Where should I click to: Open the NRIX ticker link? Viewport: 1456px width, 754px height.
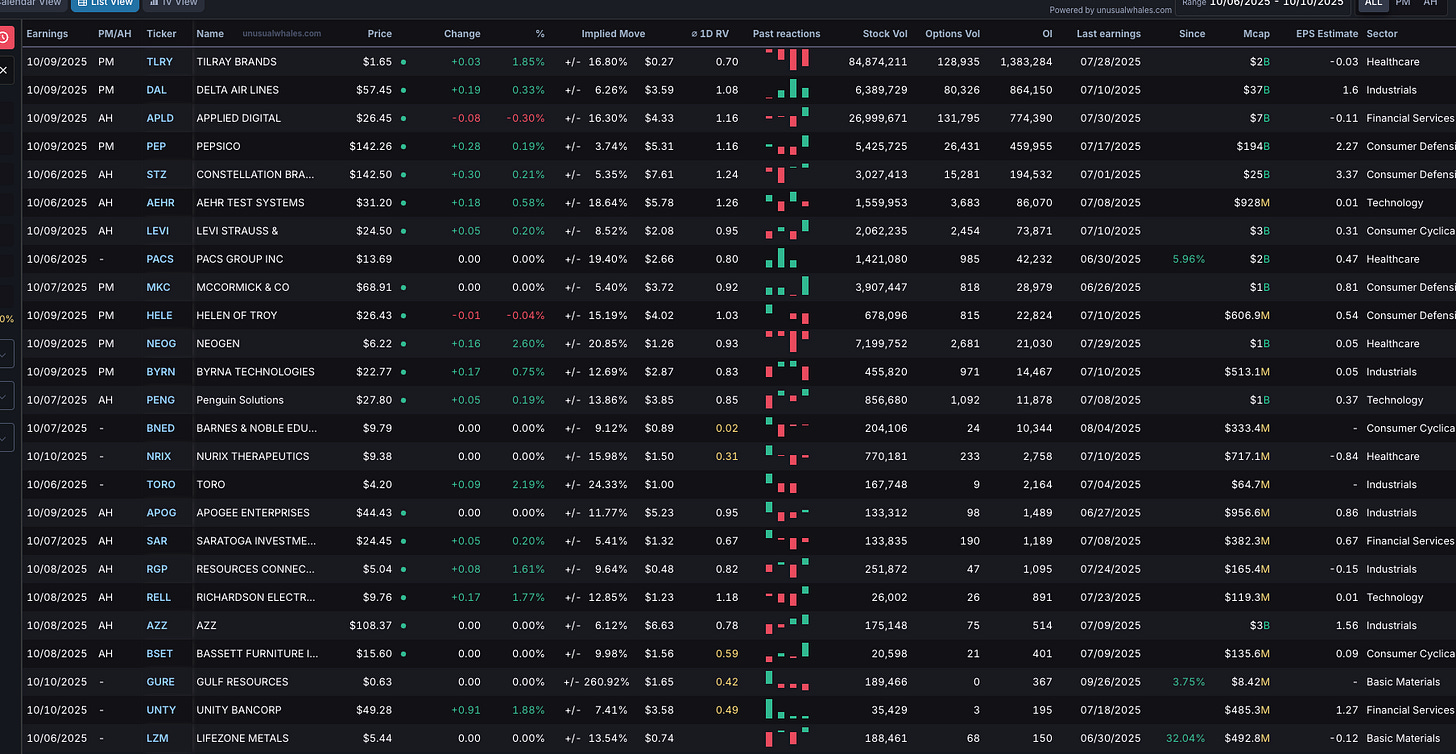158,456
